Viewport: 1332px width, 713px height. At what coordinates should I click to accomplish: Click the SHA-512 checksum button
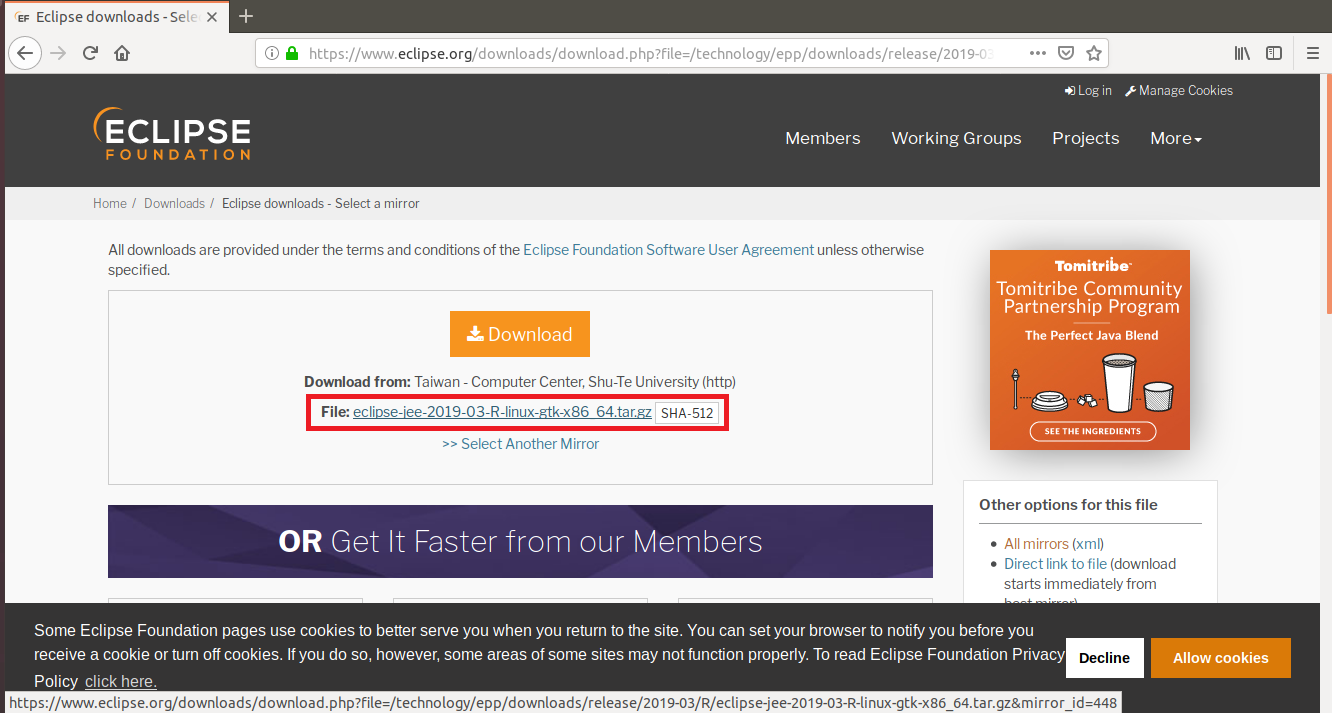point(687,413)
